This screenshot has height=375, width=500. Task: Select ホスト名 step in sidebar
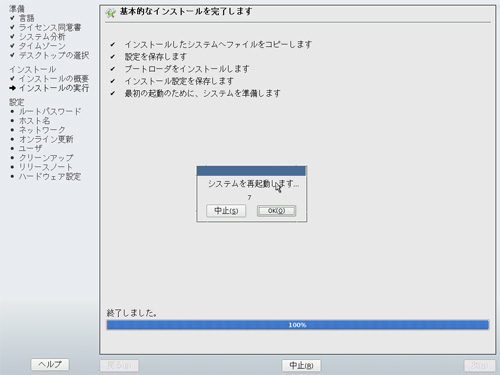click(x=34, y=121)
